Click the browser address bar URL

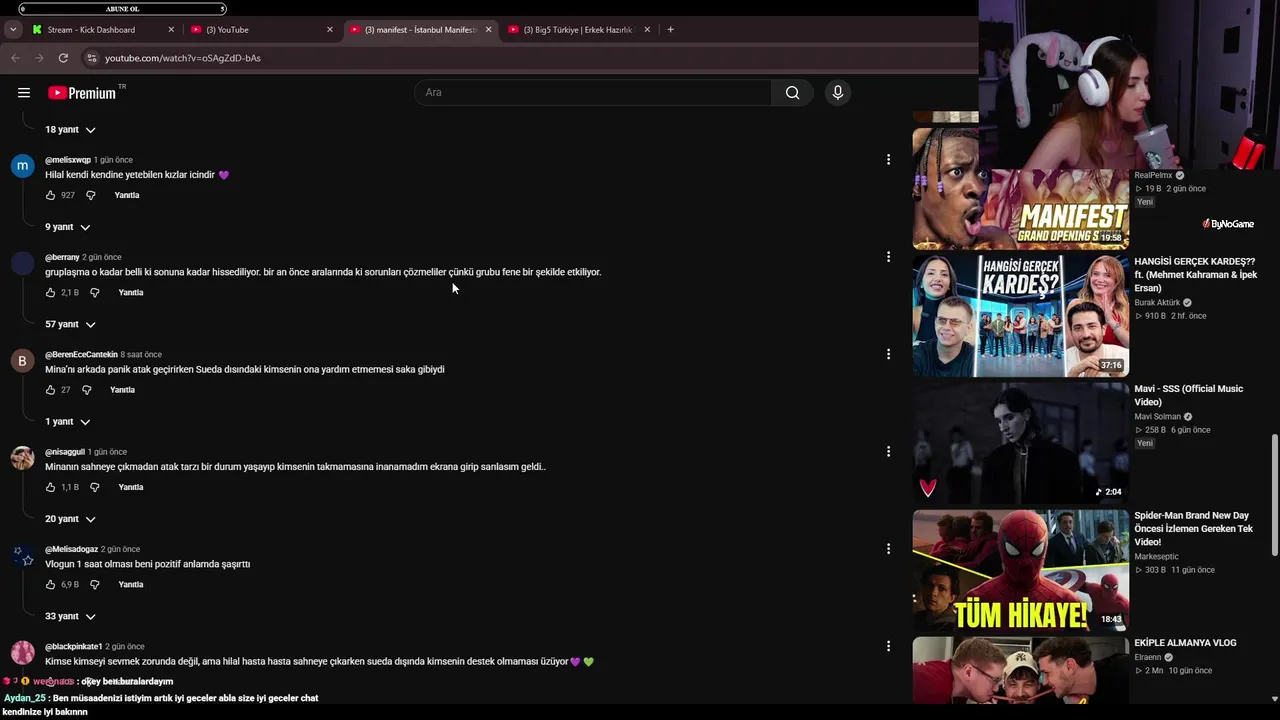(183, 58)
